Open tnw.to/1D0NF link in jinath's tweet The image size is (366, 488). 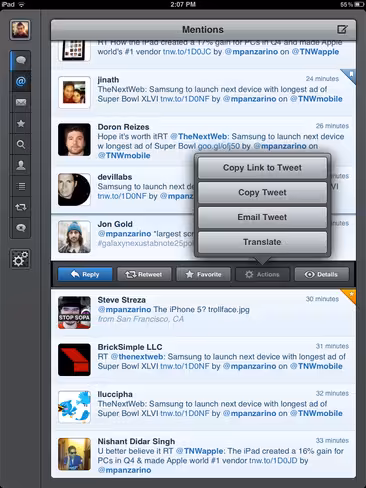point(185,99)
